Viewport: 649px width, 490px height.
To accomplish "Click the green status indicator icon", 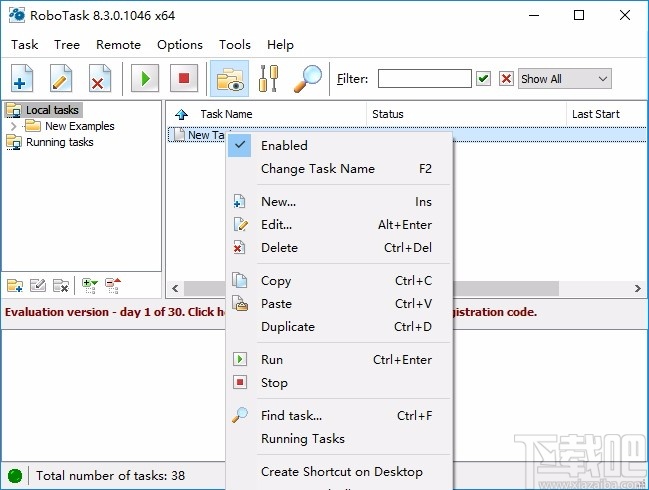I will (x=15, y=476).
